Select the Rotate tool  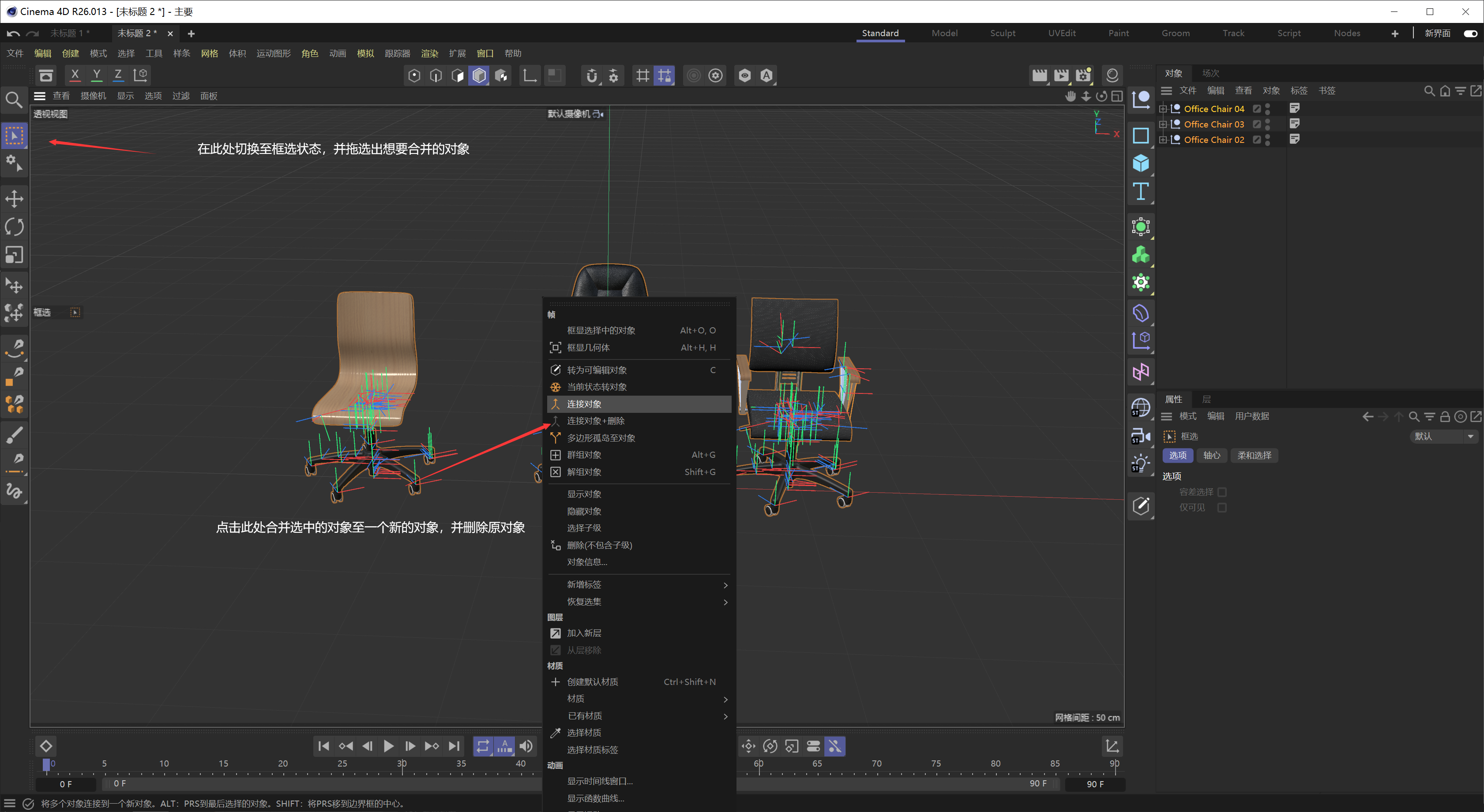pos(15,227)
